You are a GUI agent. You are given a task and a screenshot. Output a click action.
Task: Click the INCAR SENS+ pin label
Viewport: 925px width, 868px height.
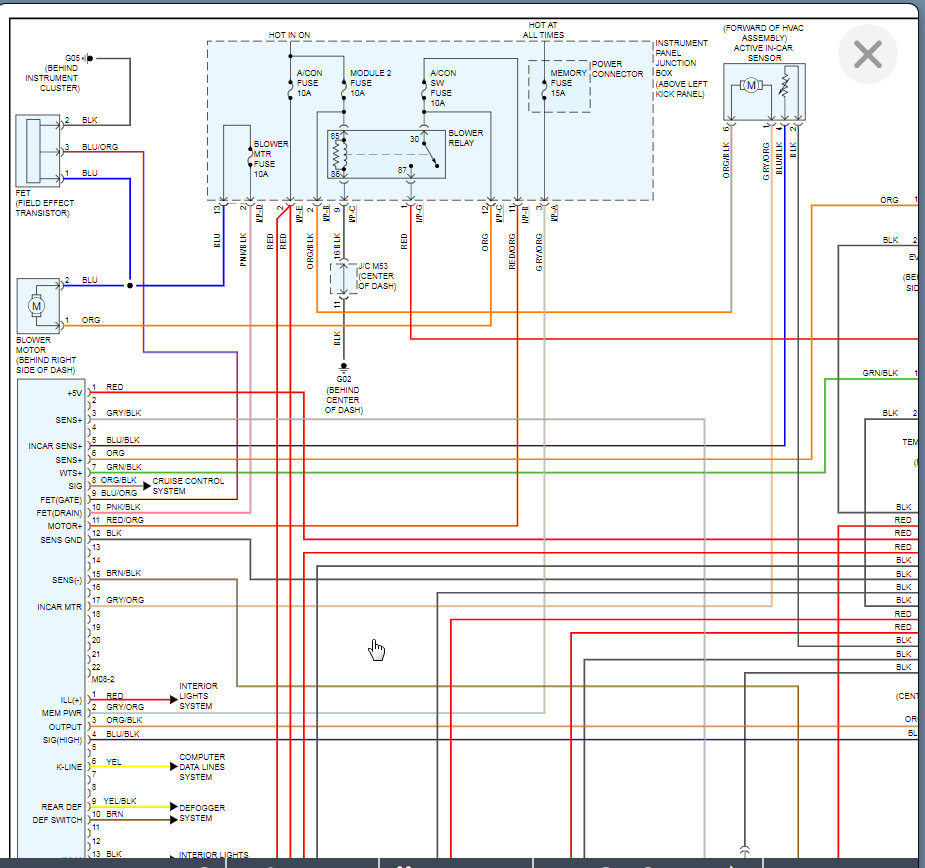pos(55,446)
